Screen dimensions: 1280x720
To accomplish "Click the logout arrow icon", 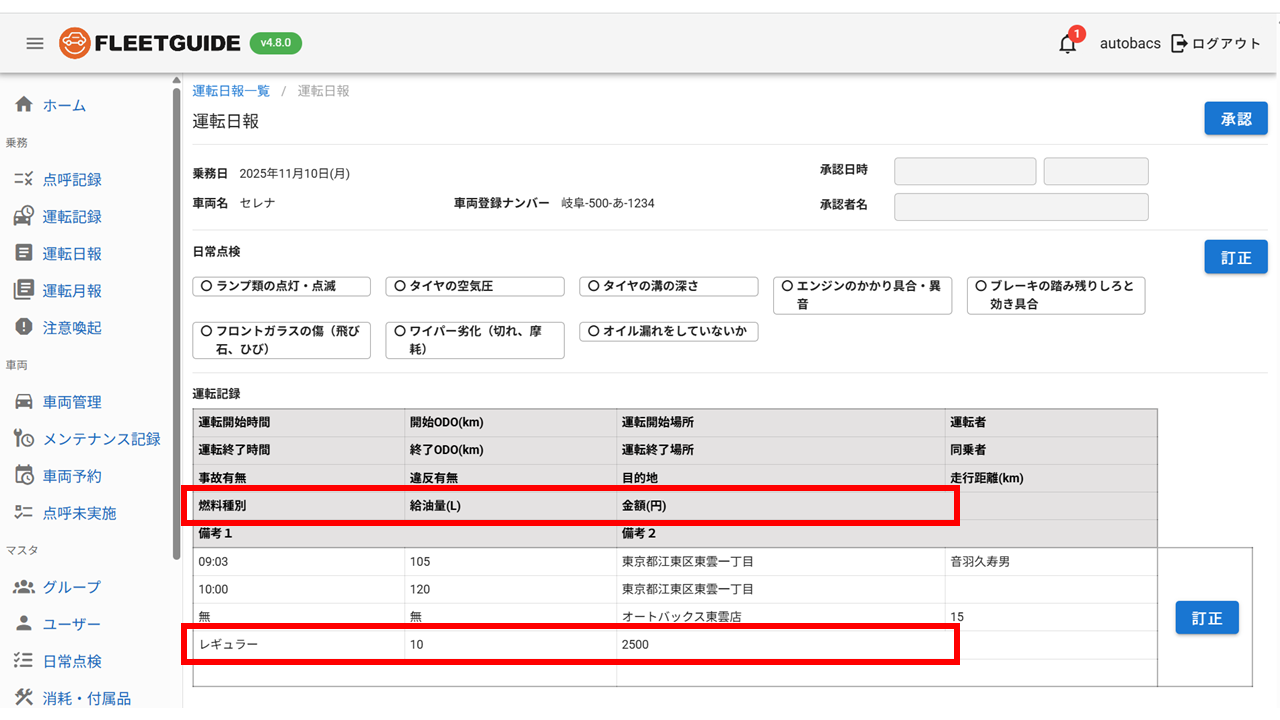I will coord(1180,43).
